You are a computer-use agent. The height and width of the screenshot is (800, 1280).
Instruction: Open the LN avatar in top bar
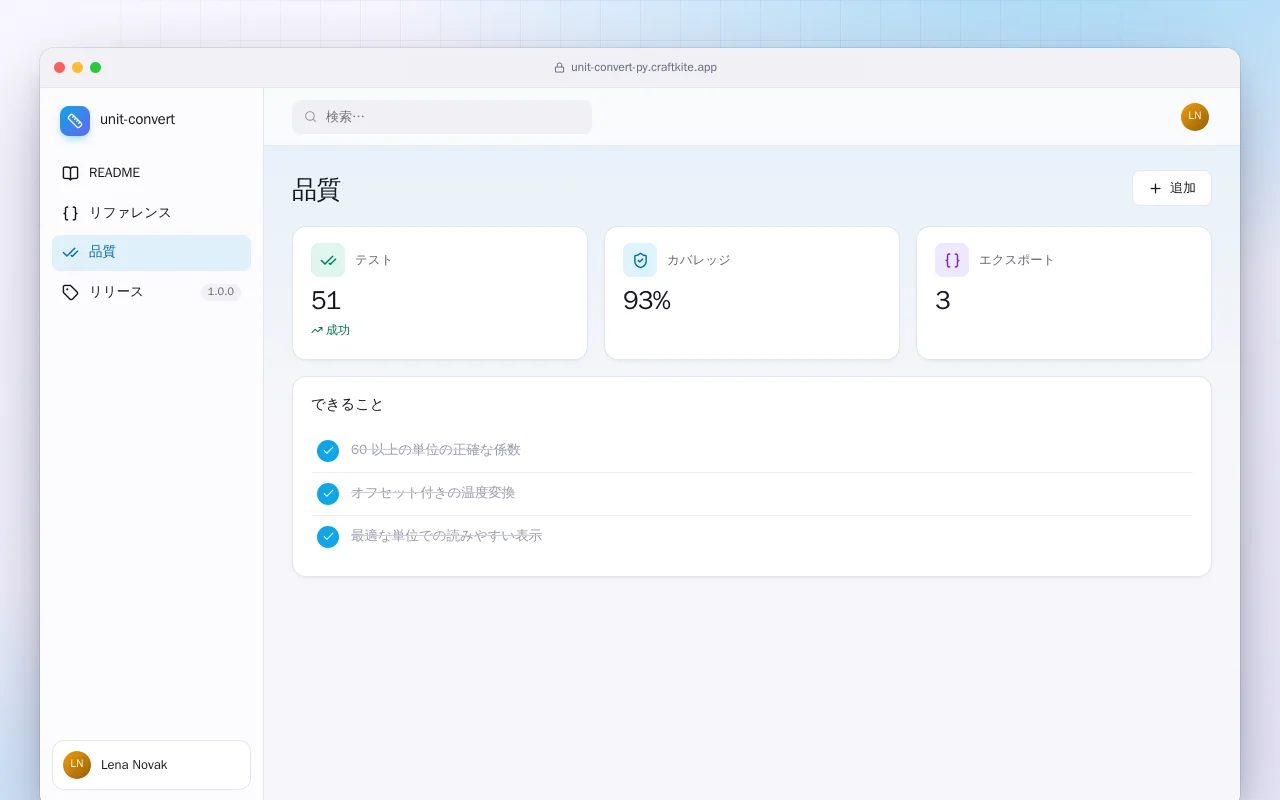(1195, 117)
